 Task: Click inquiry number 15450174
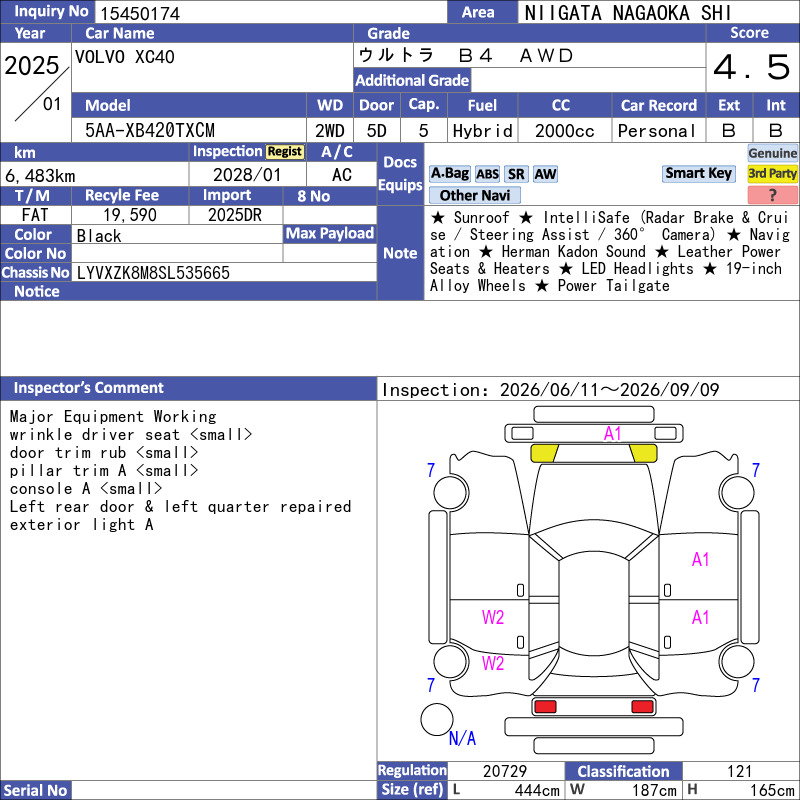tap(140, 14)
